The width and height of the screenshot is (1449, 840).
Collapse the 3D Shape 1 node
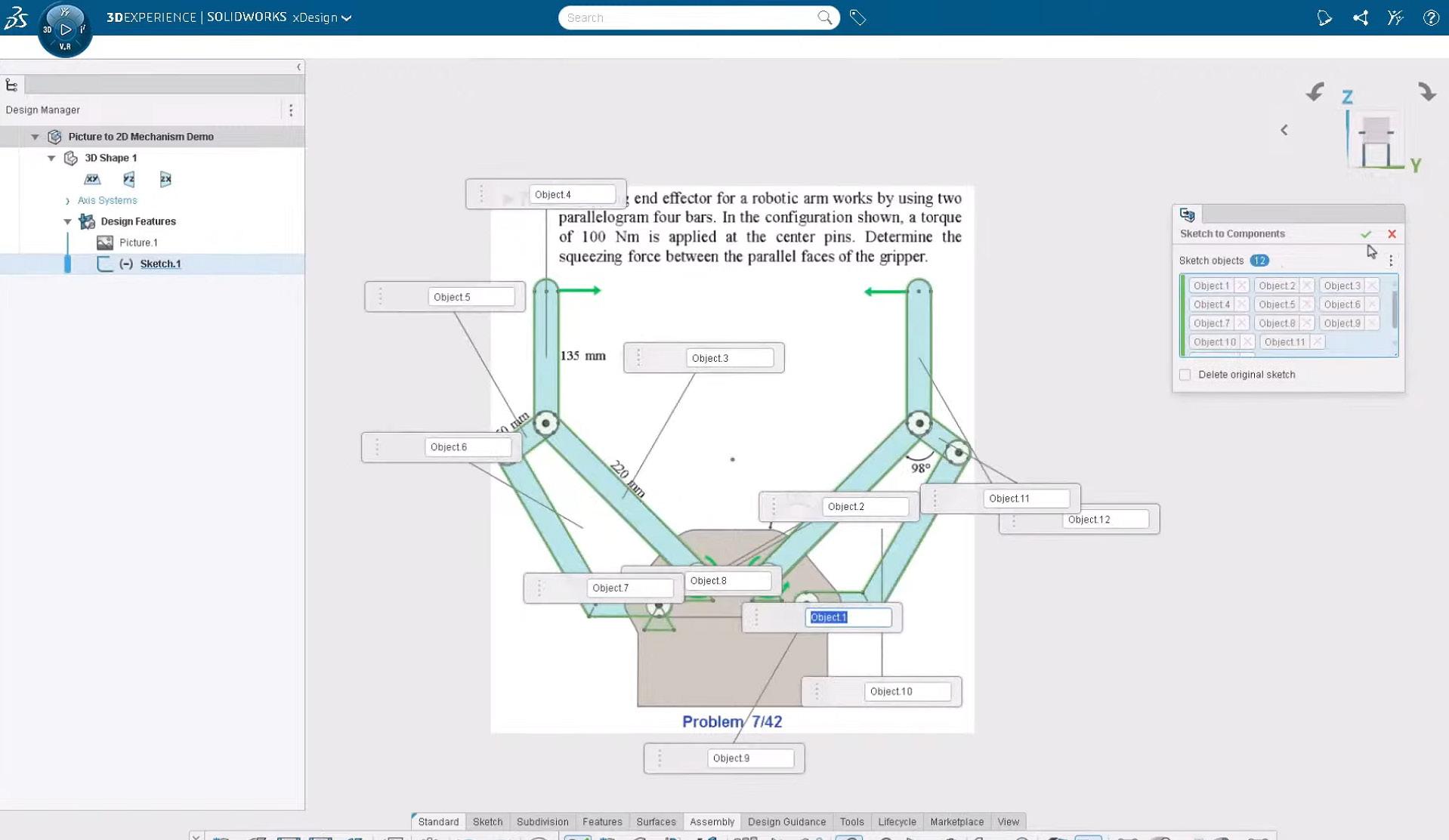51,158
